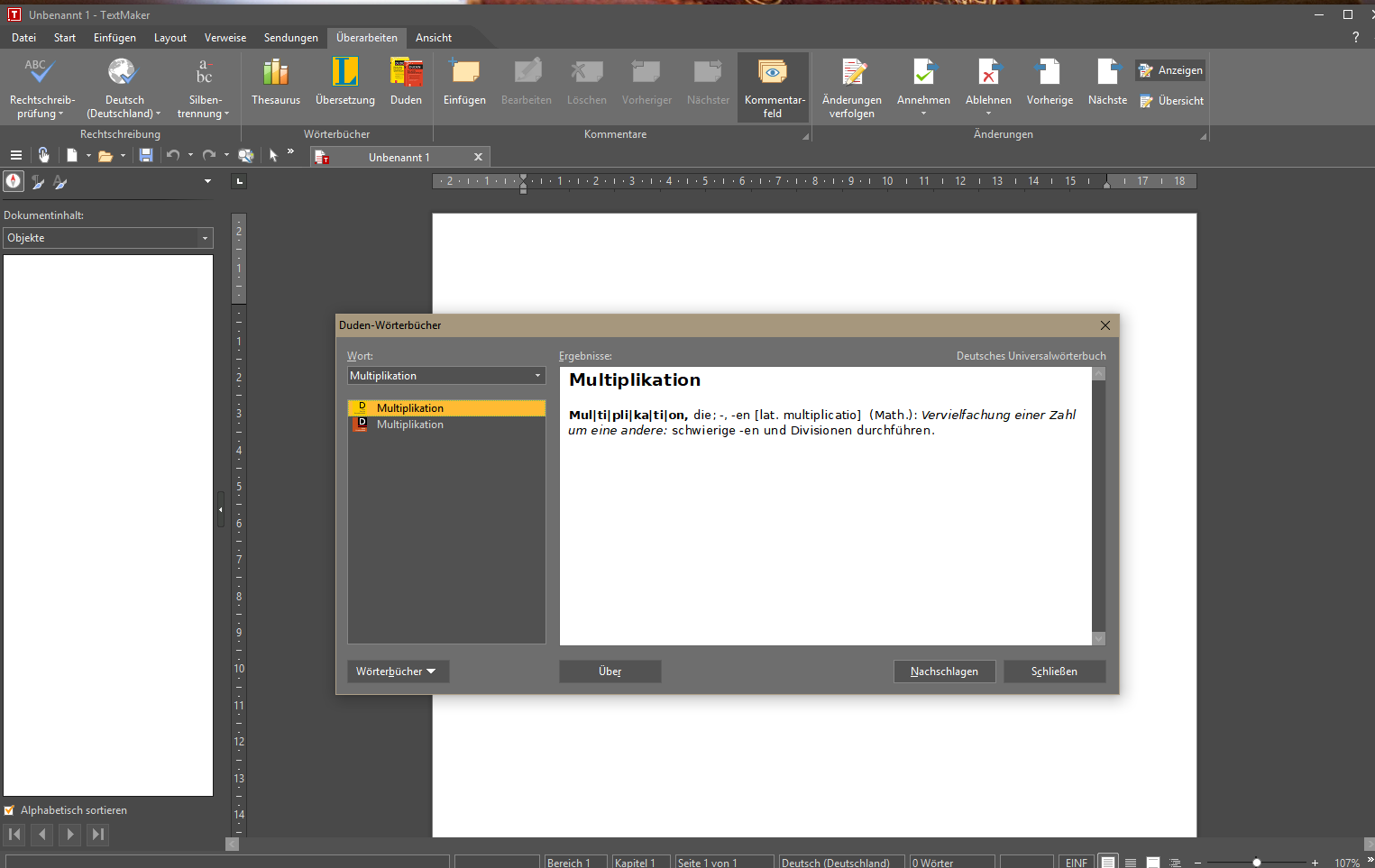Insert a new comment with Einfügen
This screenshot has height=868, width=1375.
point(464,83)
